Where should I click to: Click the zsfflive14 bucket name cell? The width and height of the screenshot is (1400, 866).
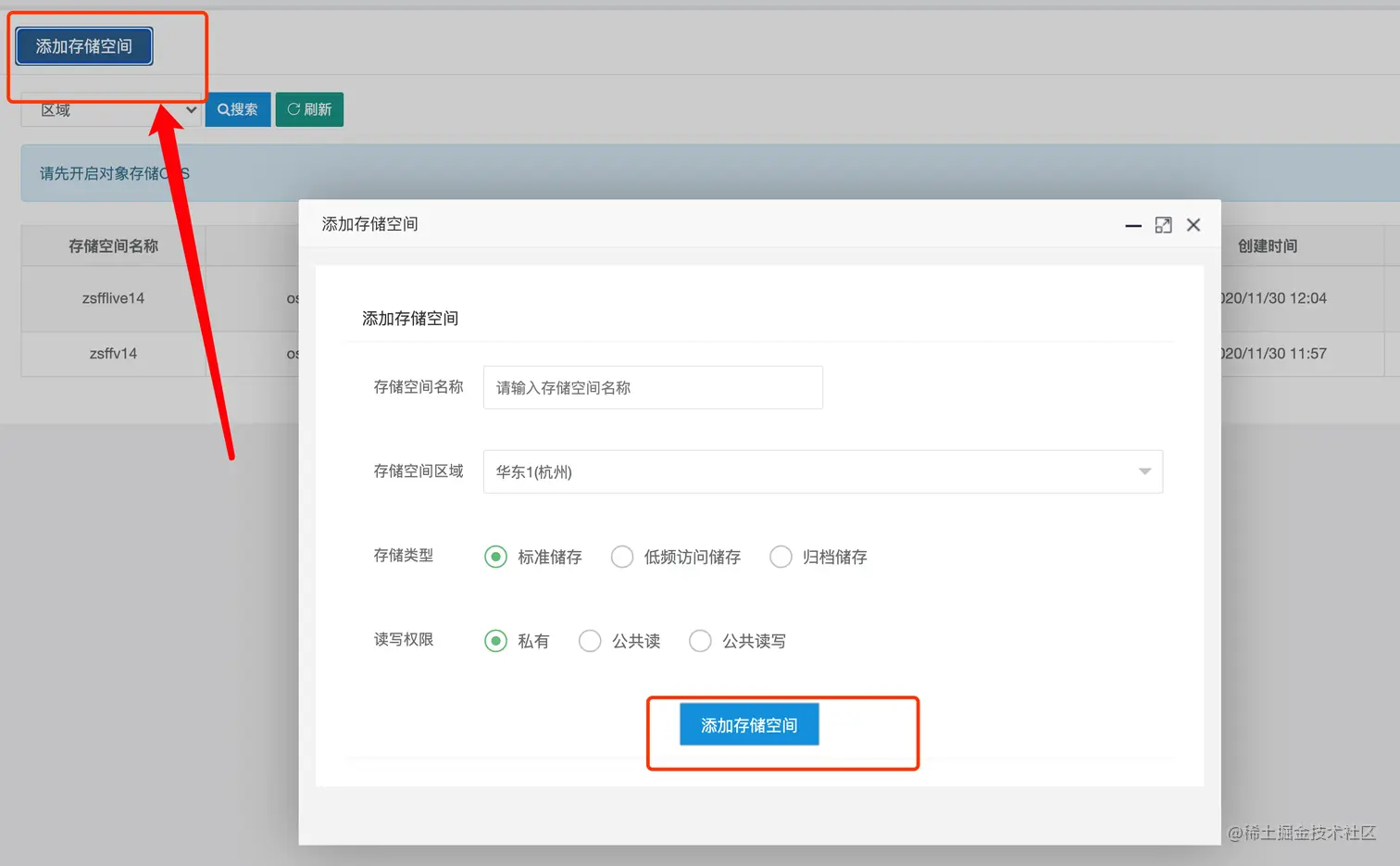(x=113, y=298)
